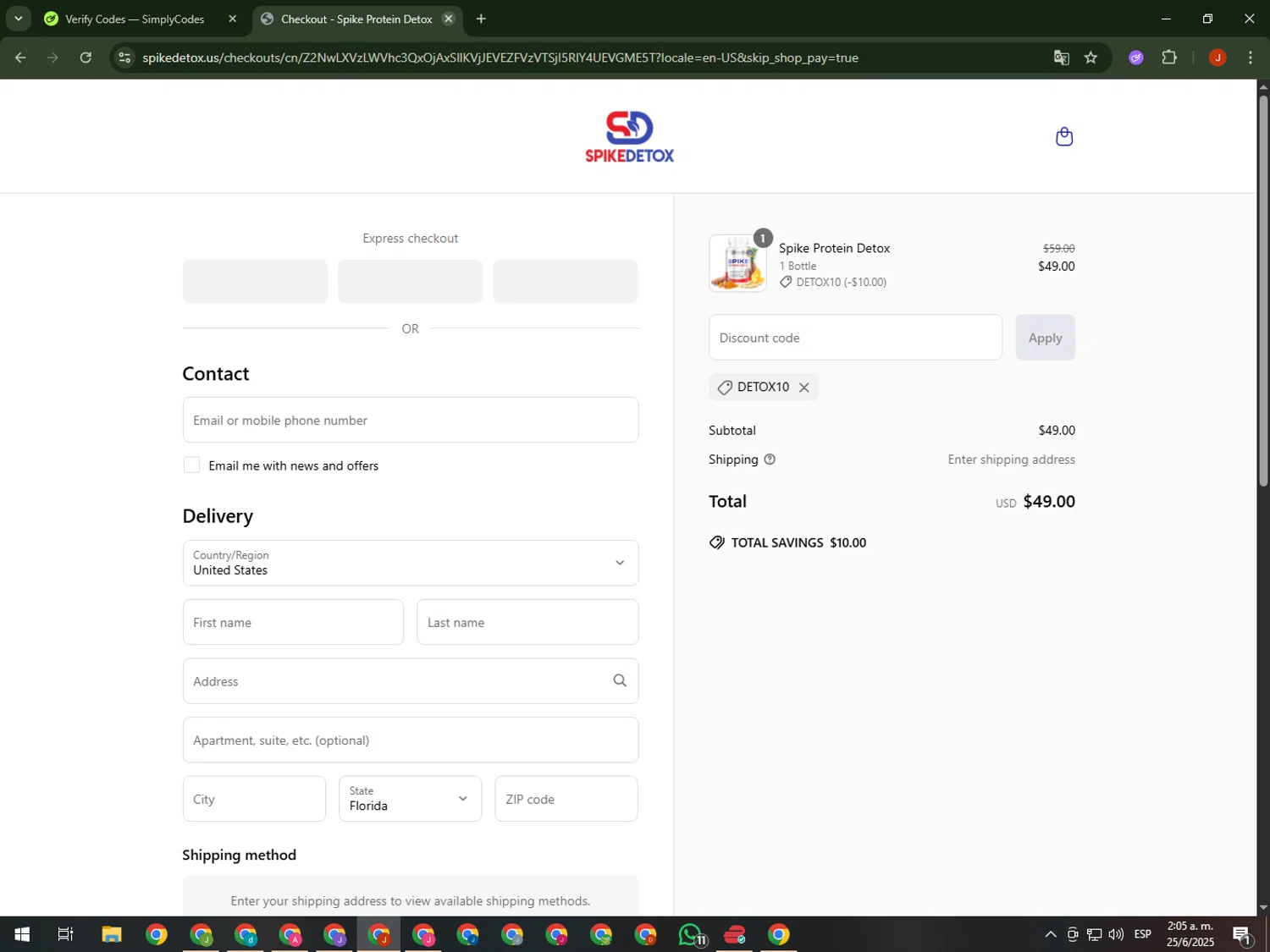The height and width of the screenshot is (952, 1270).
Task: Click the ESP language indicator in tray
Action: coord(1142,934)
